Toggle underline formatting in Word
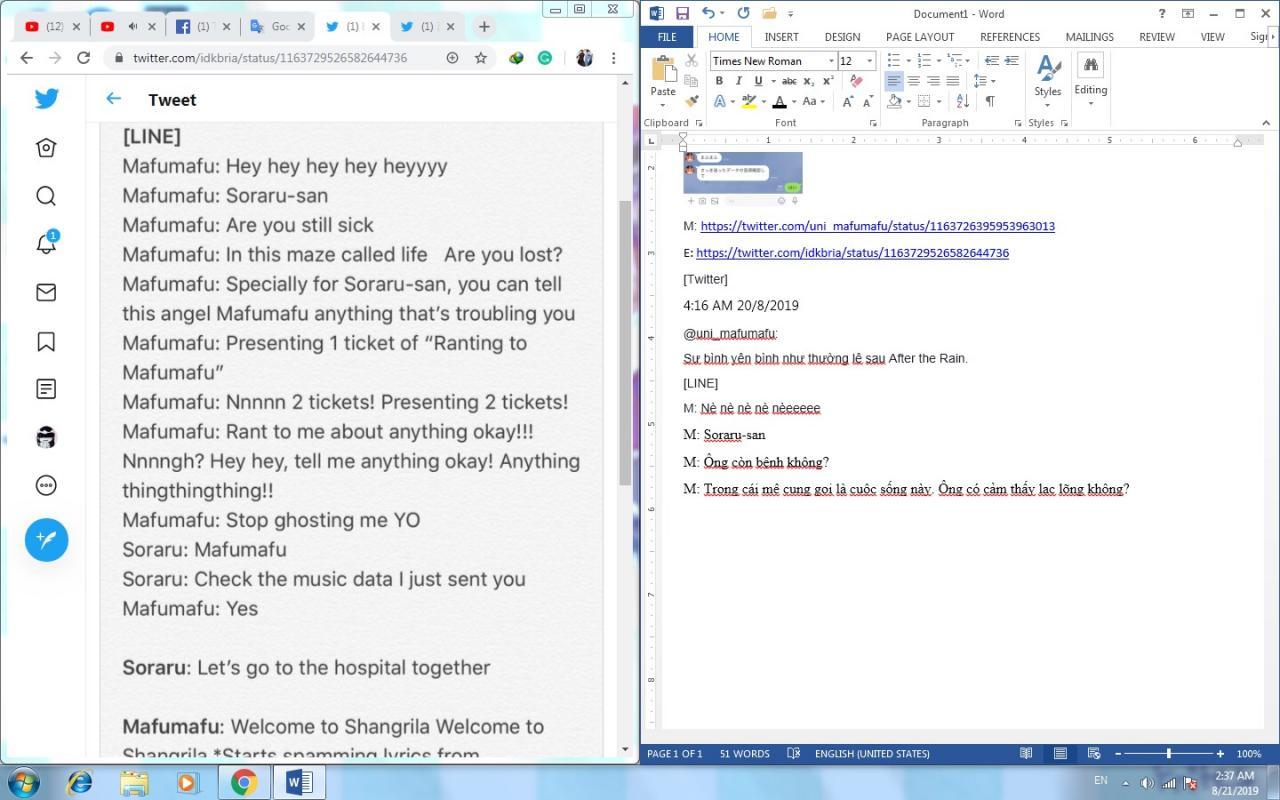This screenshot has height=800, width=1280. tap(758, 81)
